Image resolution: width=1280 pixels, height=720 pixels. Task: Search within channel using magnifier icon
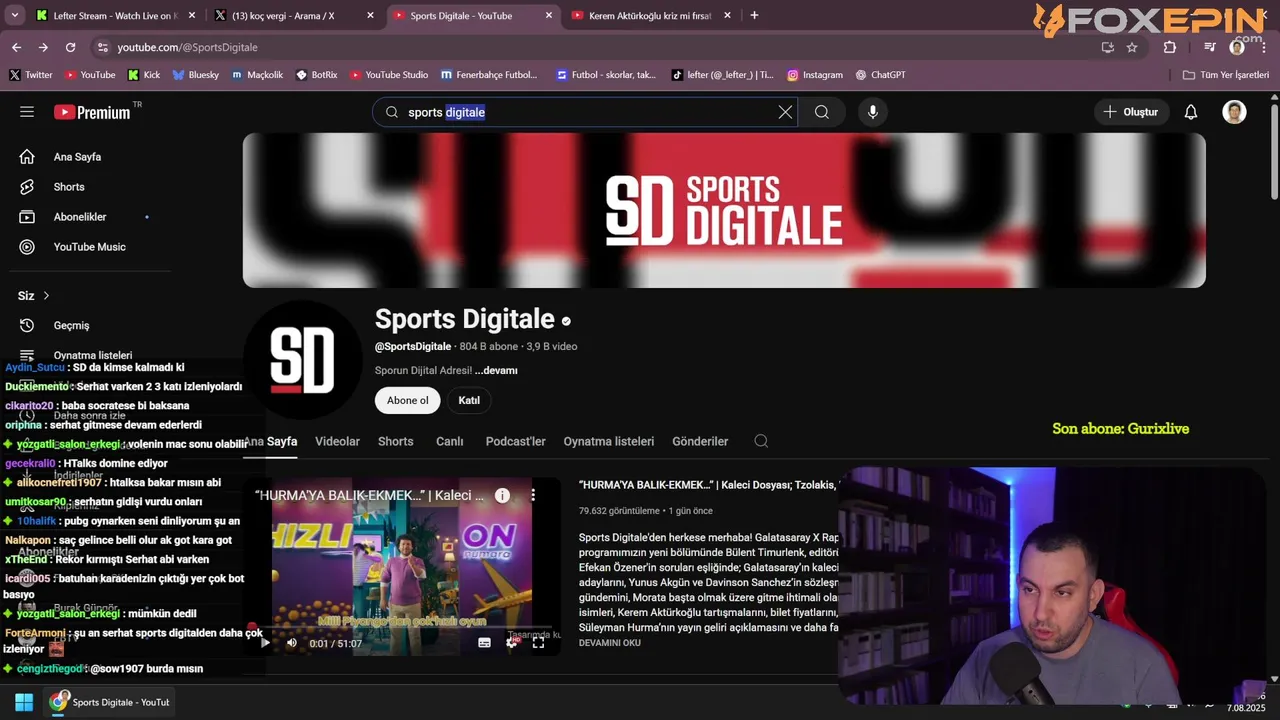click(761, 441)
